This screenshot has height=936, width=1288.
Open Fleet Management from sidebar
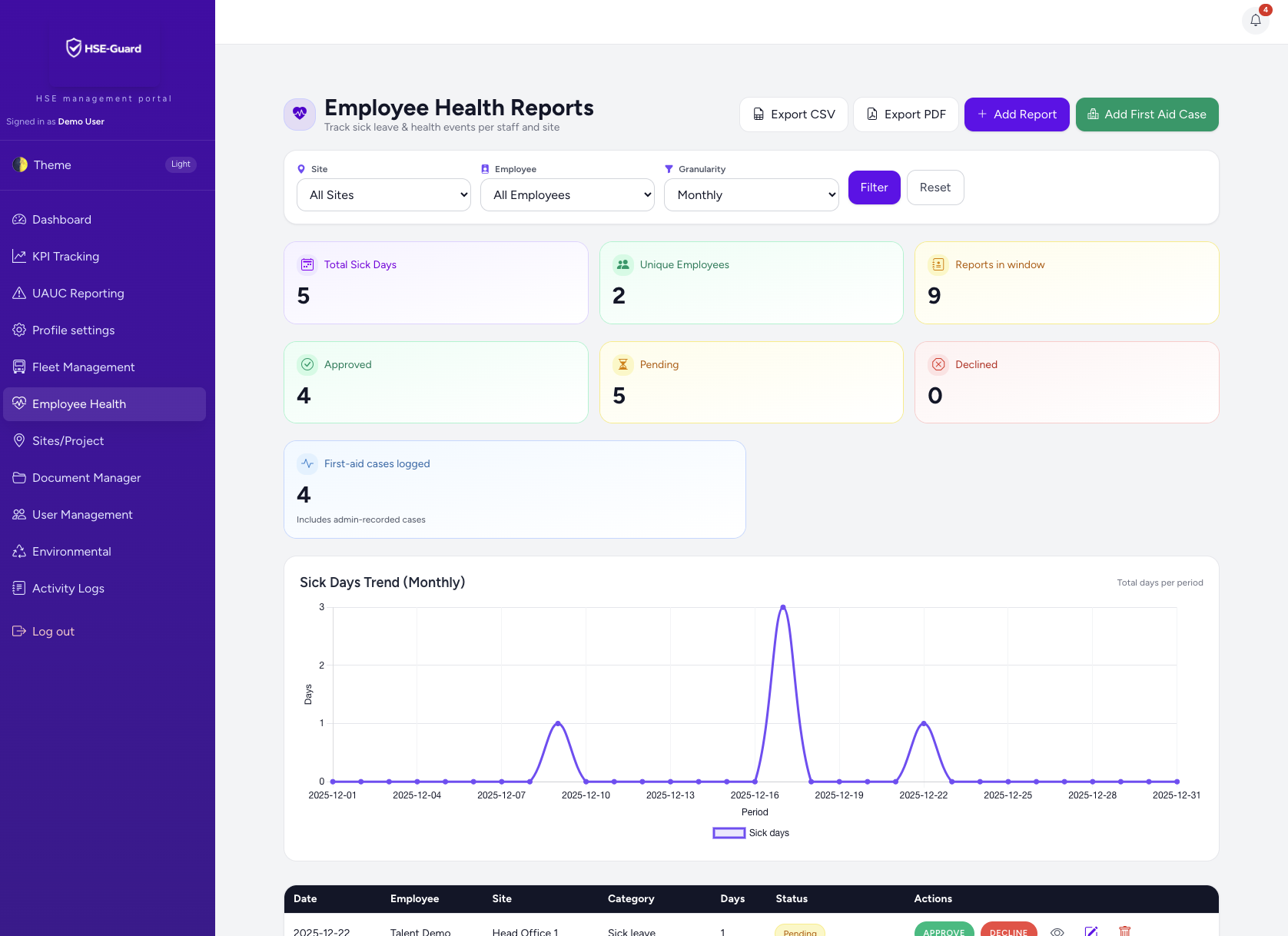(83, 367)
